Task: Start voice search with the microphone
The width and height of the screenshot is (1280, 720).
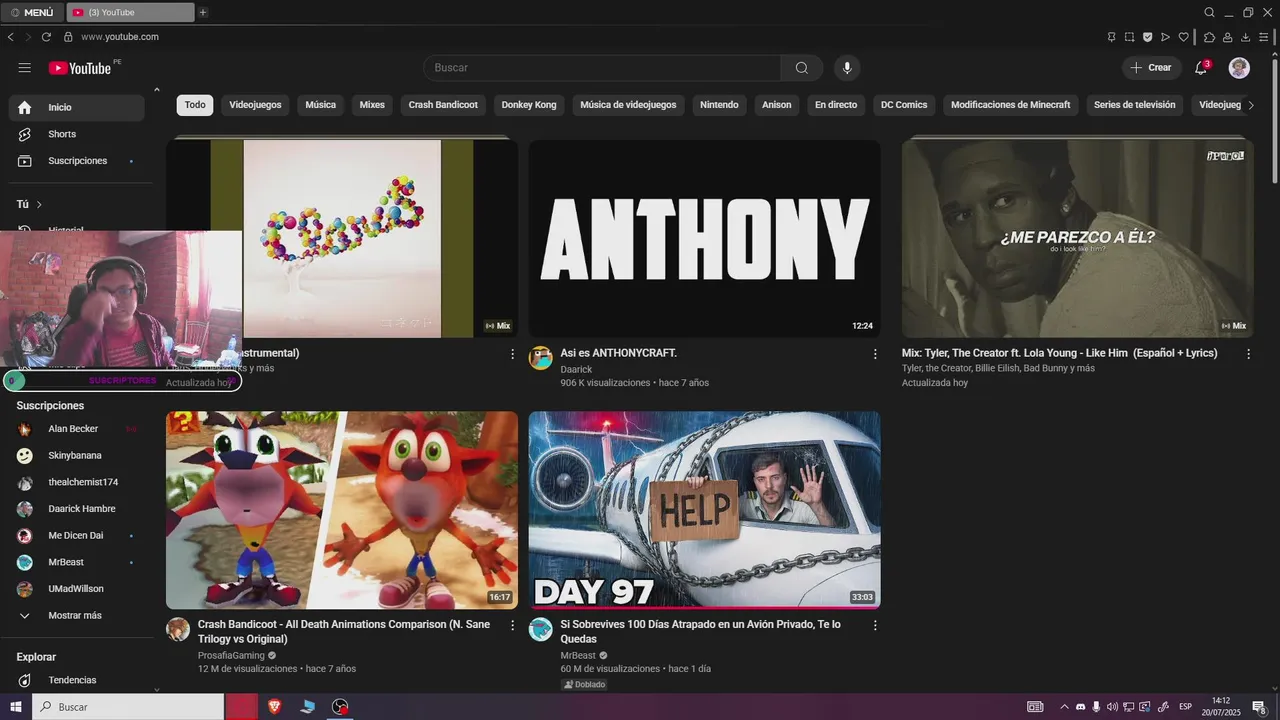Action: pyautogui.click(x=847, y=68)
